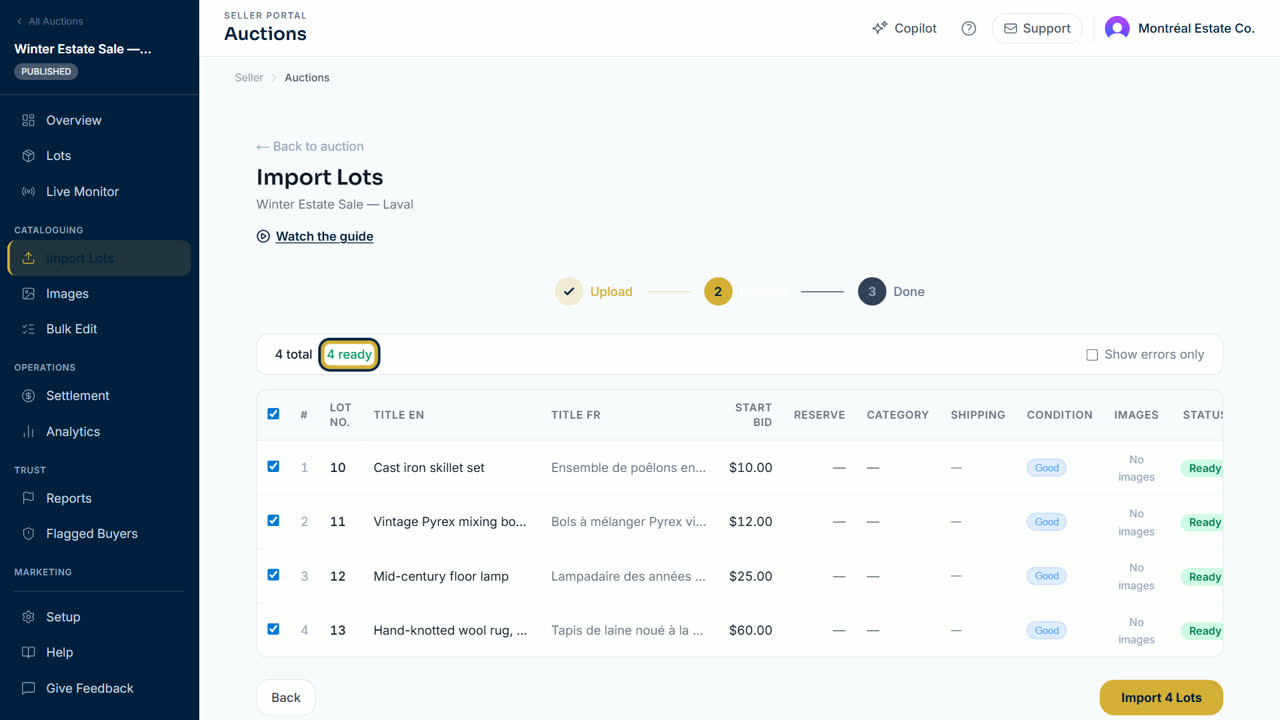This screenshot has height=720, width=1280.
Task: Click the Import Lots upload icon
Action: pyautogui.click(x=28, y=258)
